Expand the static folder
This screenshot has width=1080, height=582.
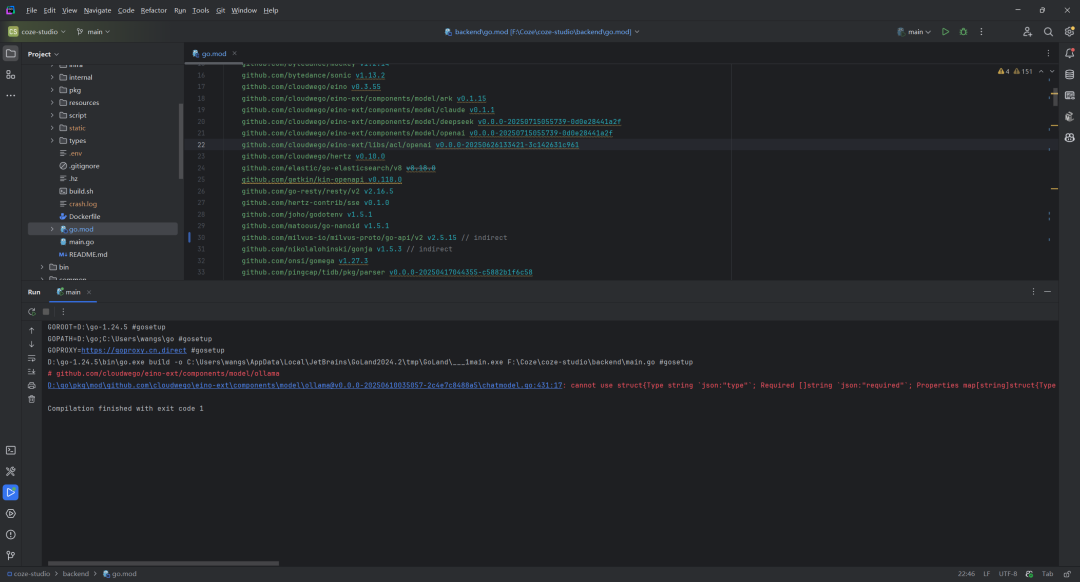click(52, 128)
